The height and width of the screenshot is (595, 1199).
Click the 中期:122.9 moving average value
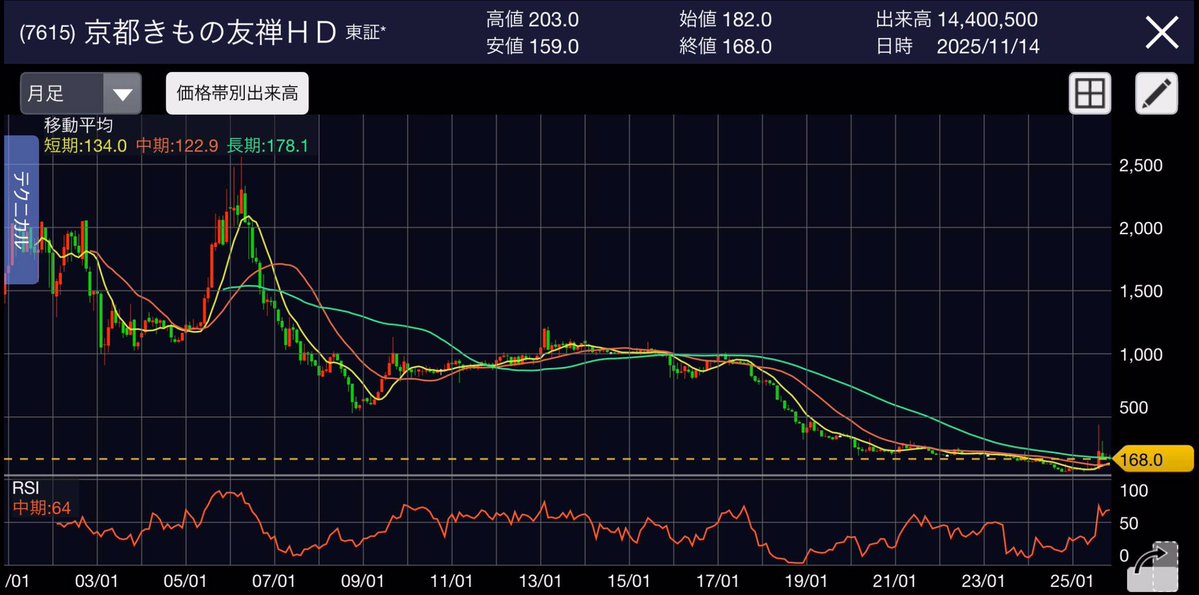click(x=177, y=145)
